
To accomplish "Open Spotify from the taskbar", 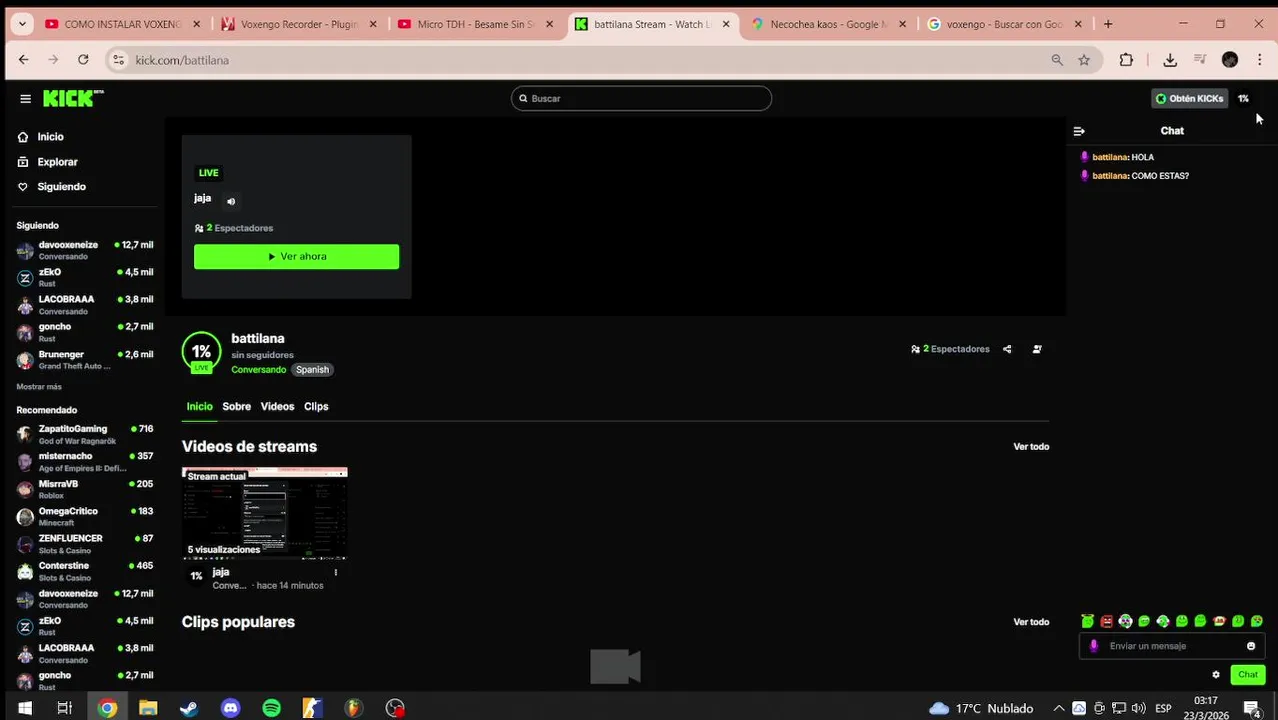I will 271,708.
